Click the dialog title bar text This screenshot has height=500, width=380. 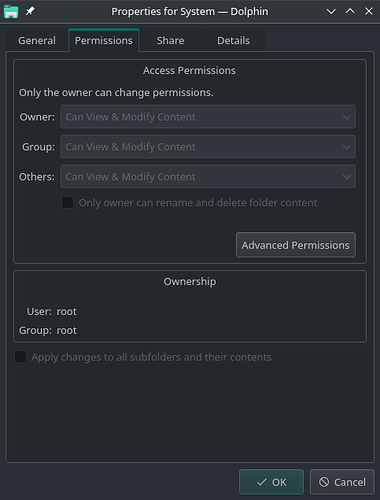click(190, 11)
